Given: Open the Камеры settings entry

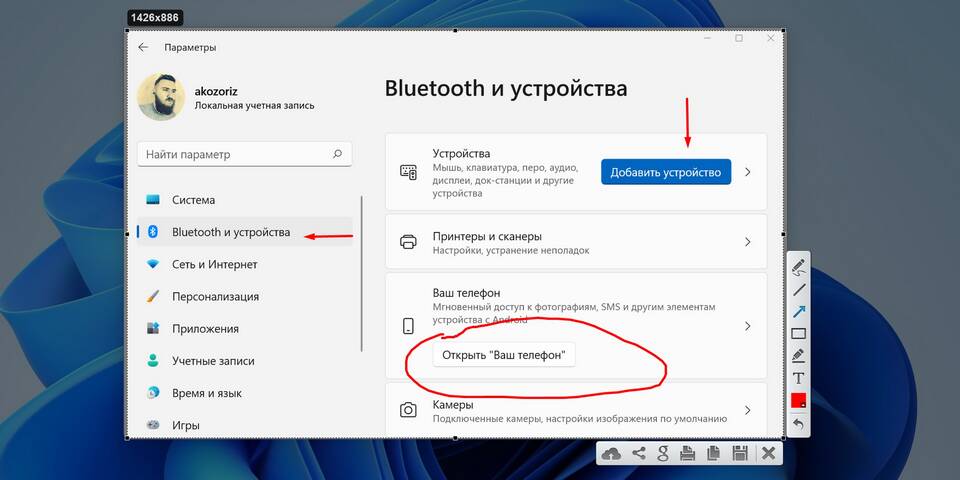Looking at the screenshot, I should pos(576,411).
